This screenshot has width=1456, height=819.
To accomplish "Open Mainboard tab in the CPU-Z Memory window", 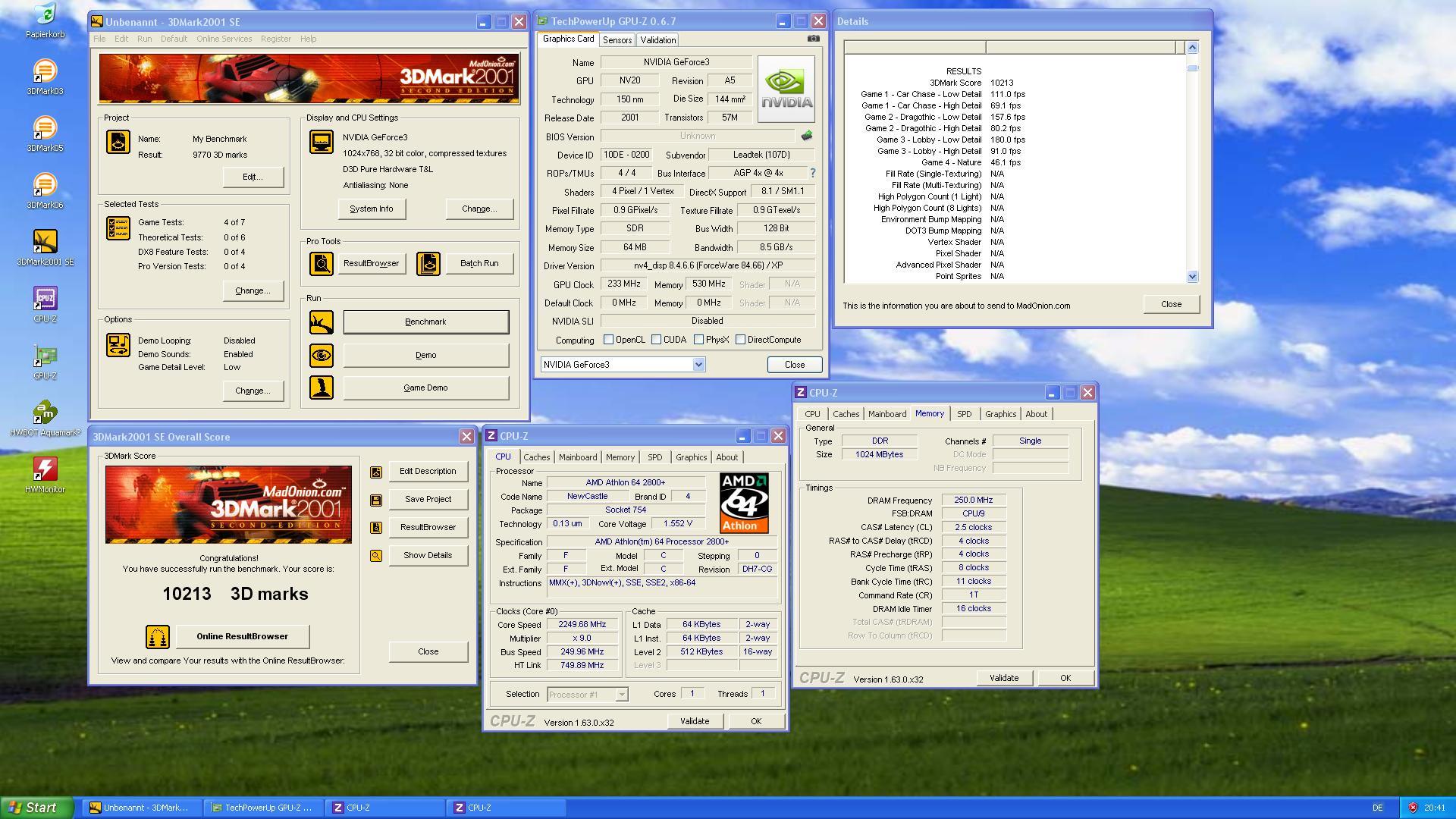I will 887,414.
